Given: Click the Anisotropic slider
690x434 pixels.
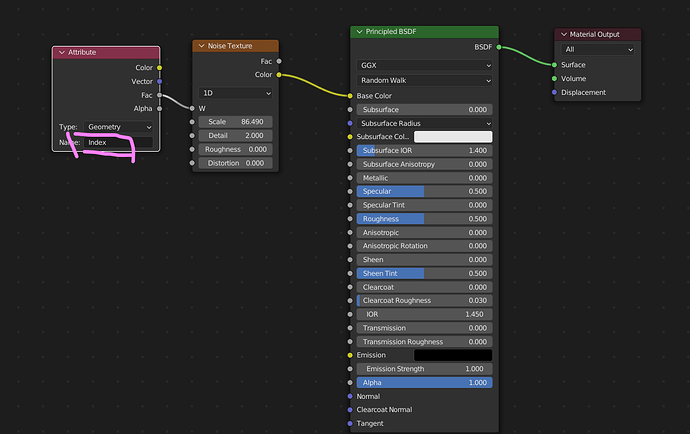Looking at the screenshot, I should pyautogui.click(x=424, y=232).
